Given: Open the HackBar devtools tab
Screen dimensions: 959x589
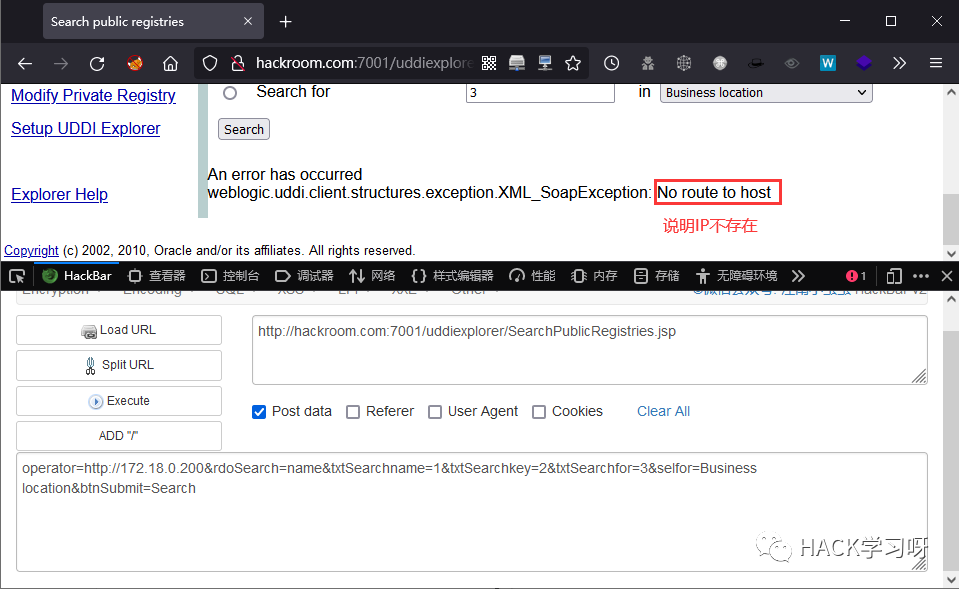Looking at the screenshot, I should [78, 276].
